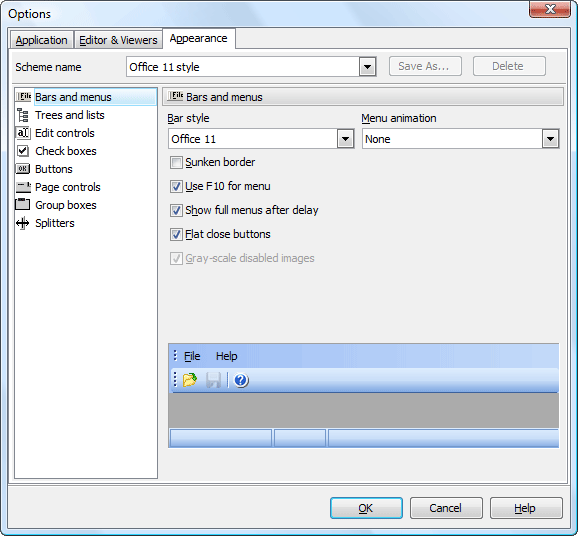578x536 pixels.
Task: Confirm settings with the OK button
Action: click(x=366, y=508)
